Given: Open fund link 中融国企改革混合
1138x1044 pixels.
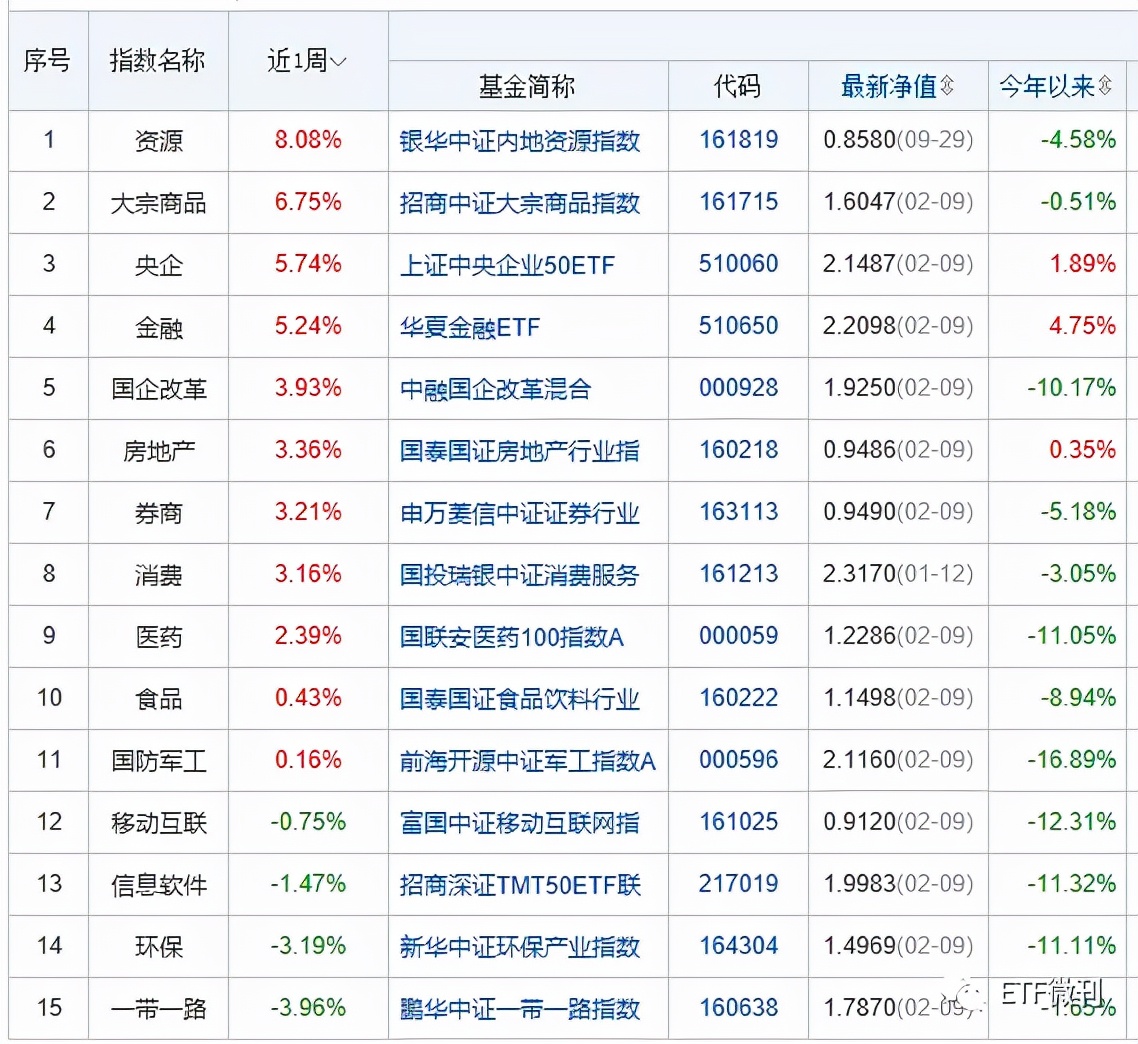Looking at the screenshot, I should tap(495, 388).
